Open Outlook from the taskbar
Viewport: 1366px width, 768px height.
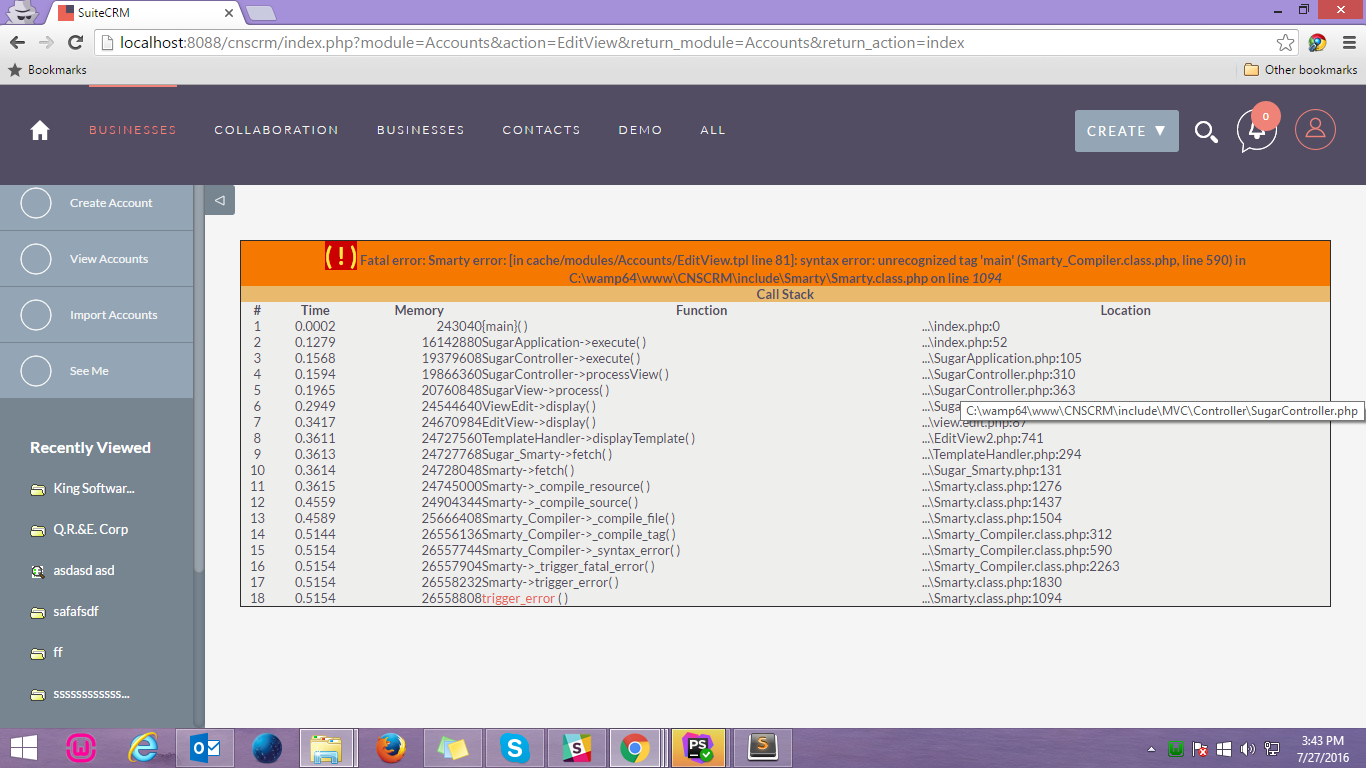[206, 748]
